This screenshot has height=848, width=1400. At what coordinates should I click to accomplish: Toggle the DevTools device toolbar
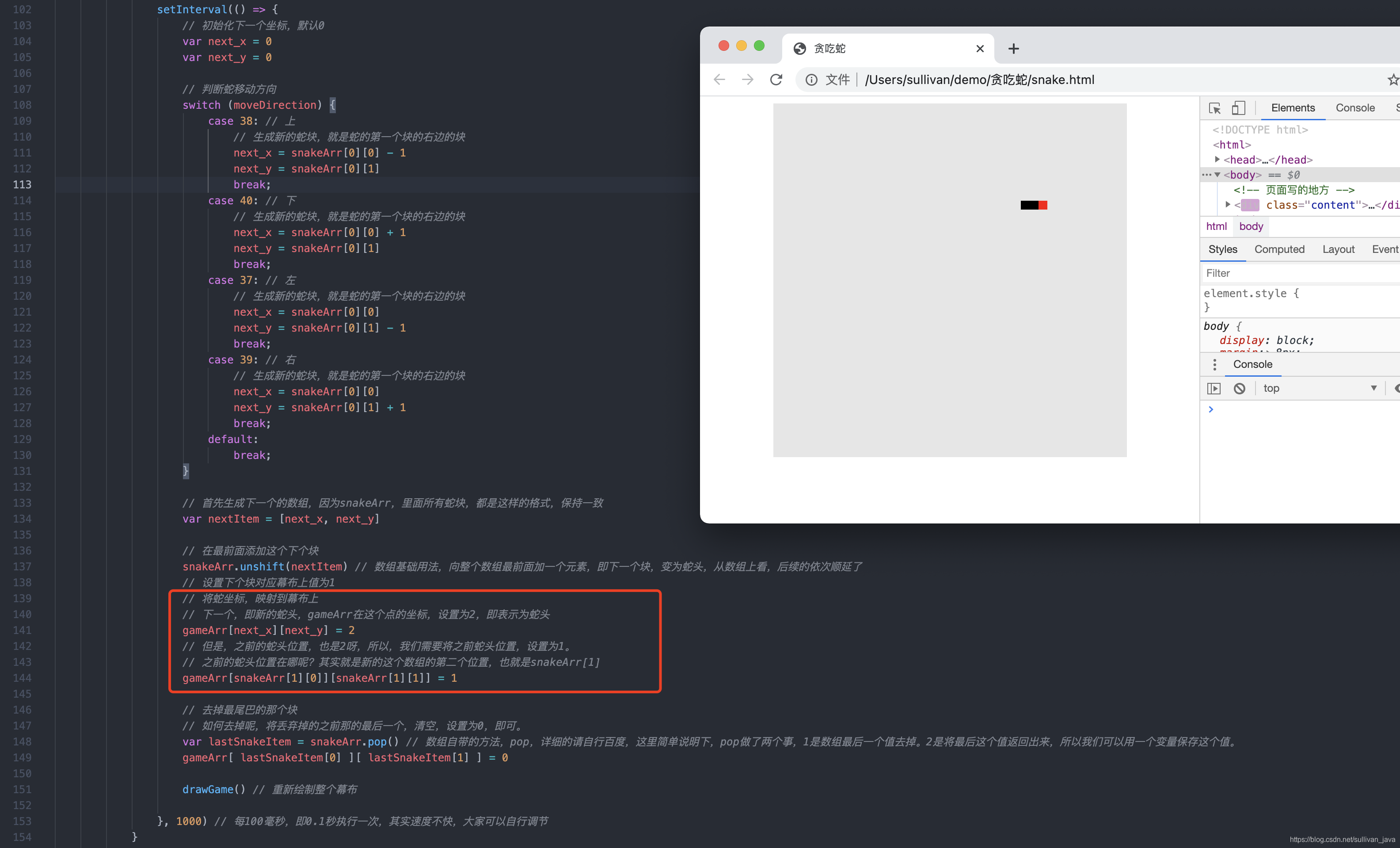pos(1239,108)
